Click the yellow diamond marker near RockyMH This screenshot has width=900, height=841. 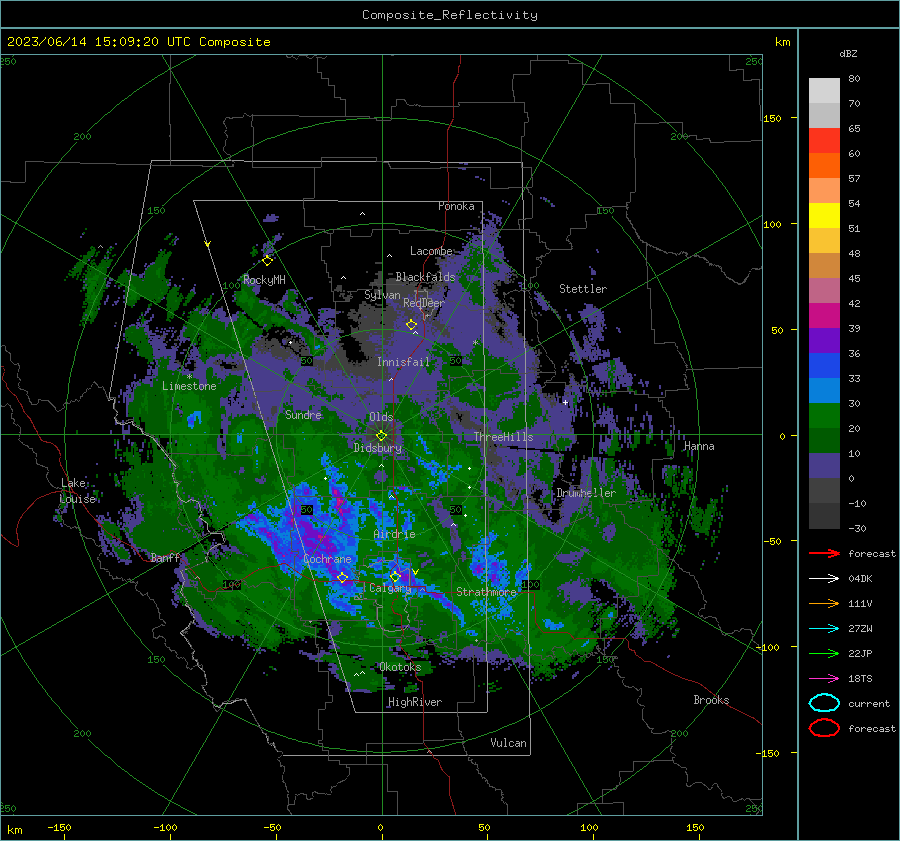tap(267, 261)
